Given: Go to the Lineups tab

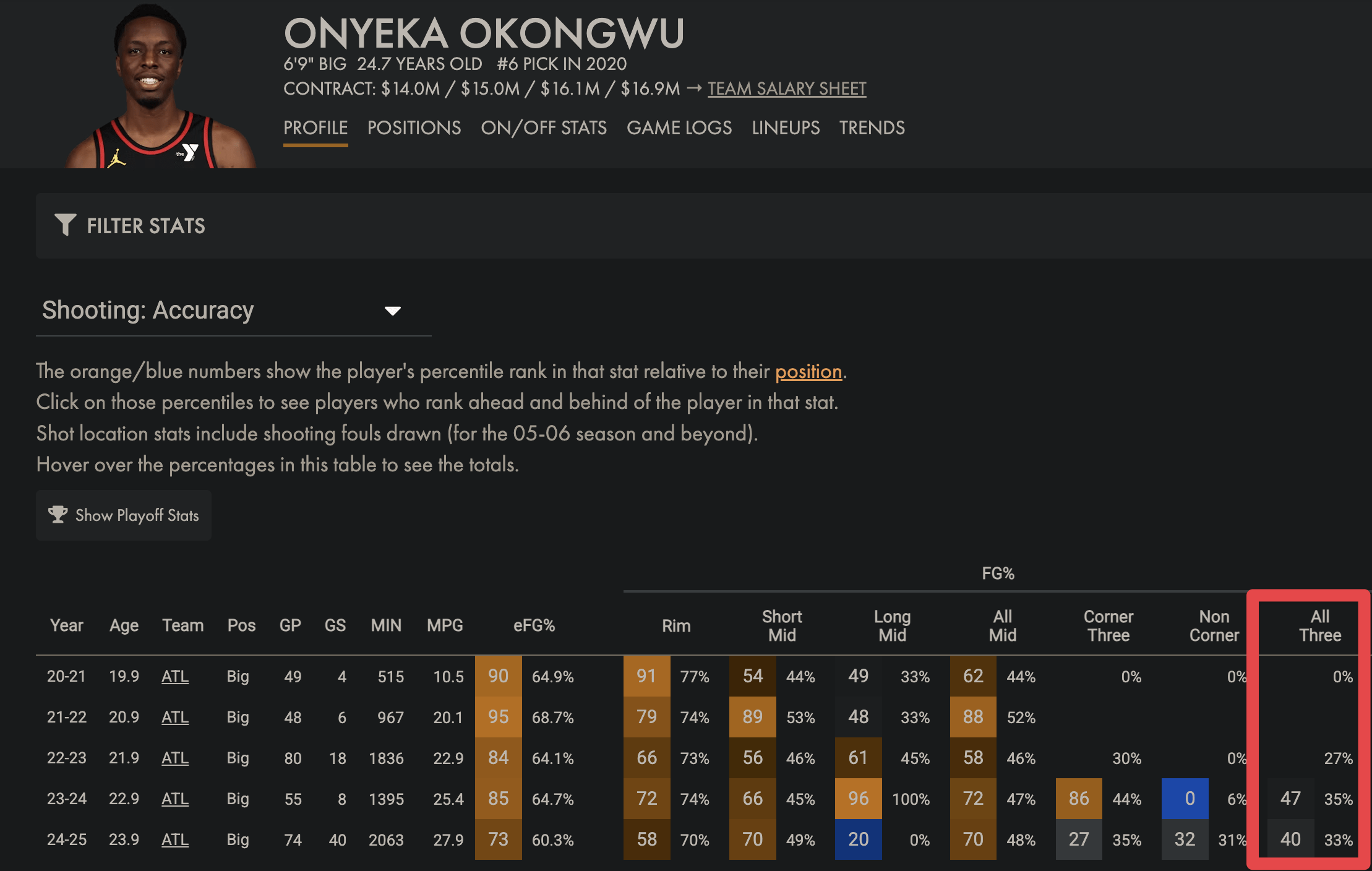Looking at the screenshot, I should (786, 128).
